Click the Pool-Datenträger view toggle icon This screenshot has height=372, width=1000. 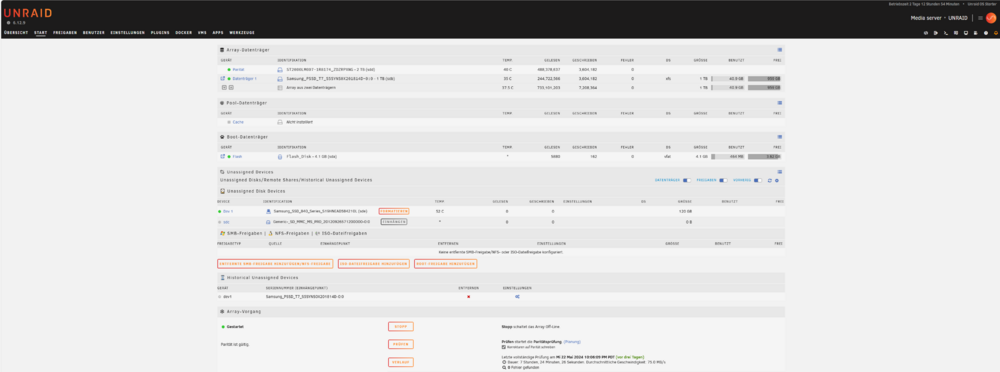coord(779,102)
